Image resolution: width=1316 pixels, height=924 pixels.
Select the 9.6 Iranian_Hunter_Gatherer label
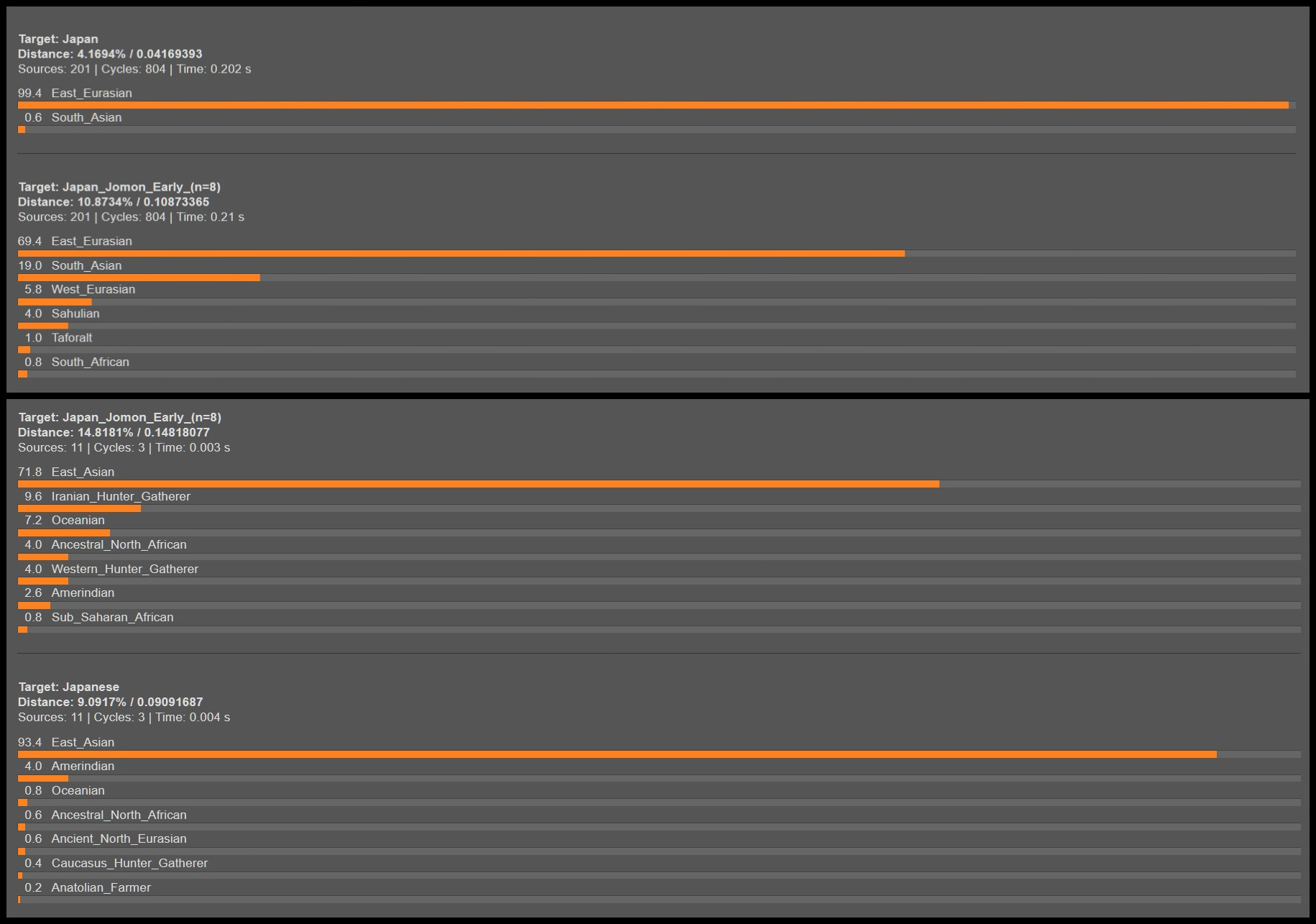point(107,496)
